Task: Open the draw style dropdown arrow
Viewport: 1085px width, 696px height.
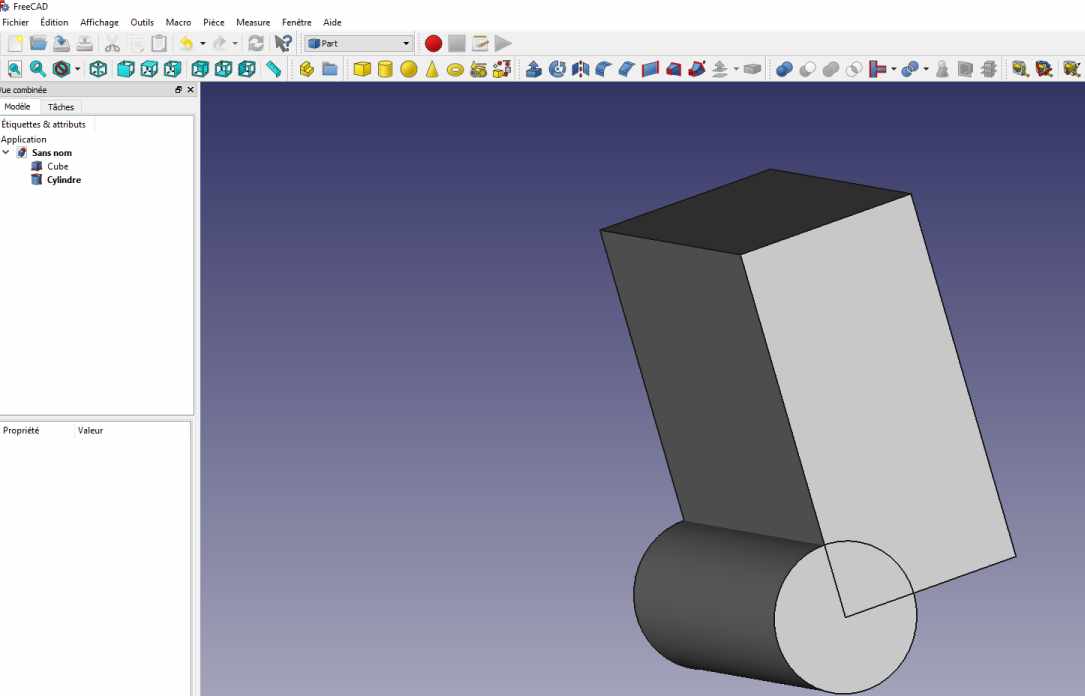Action: (x=78, y=69)
